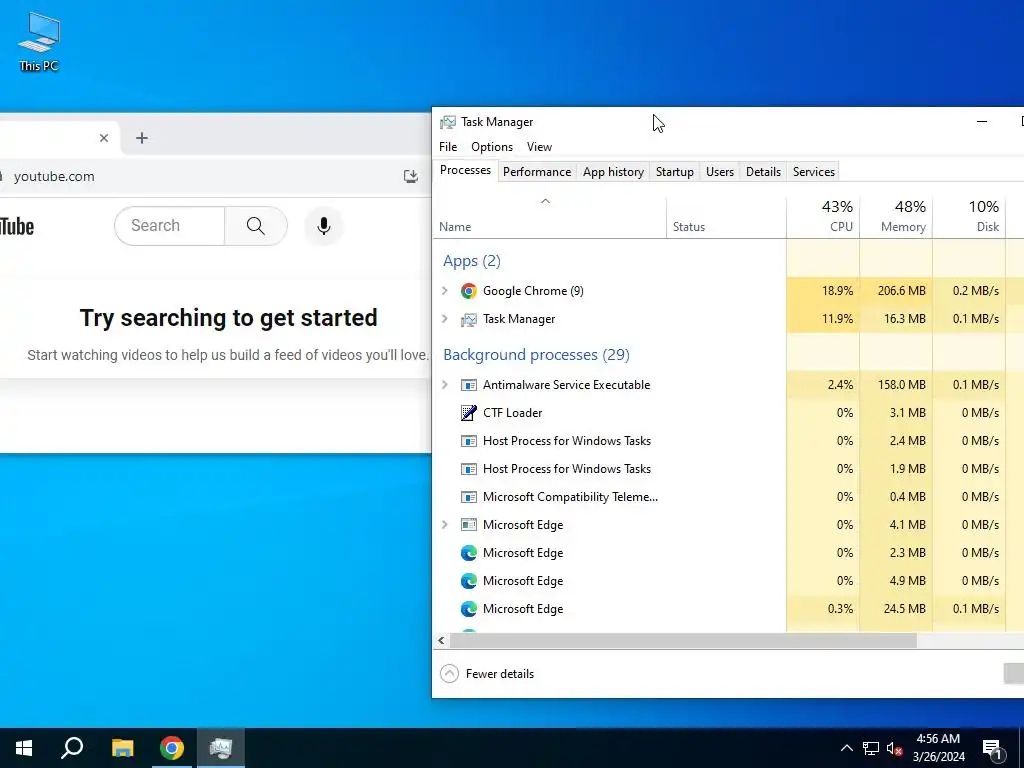
Task: Open the Options menu in Task Manager
Action: (x=492, y=147)
